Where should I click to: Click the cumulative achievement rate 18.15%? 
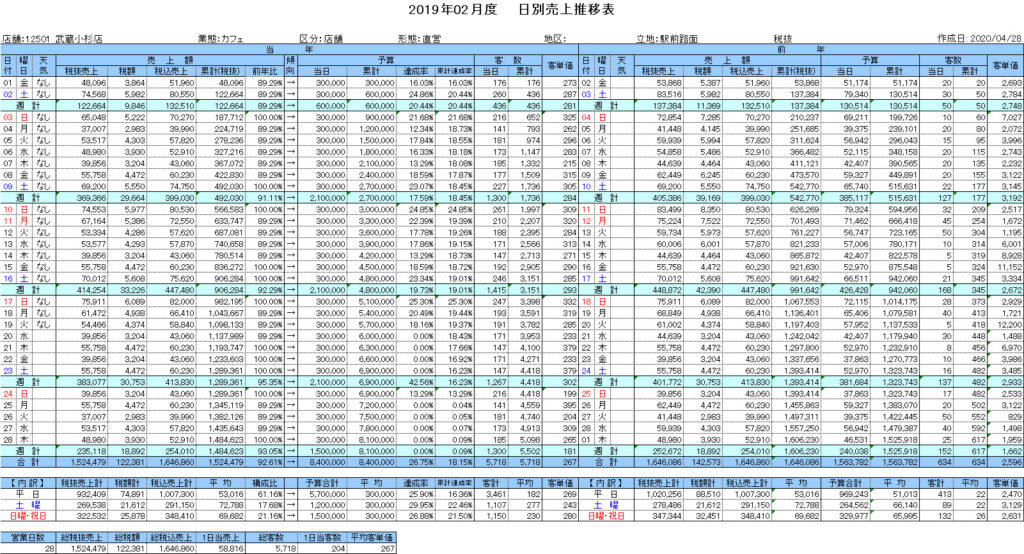point(460,463)
